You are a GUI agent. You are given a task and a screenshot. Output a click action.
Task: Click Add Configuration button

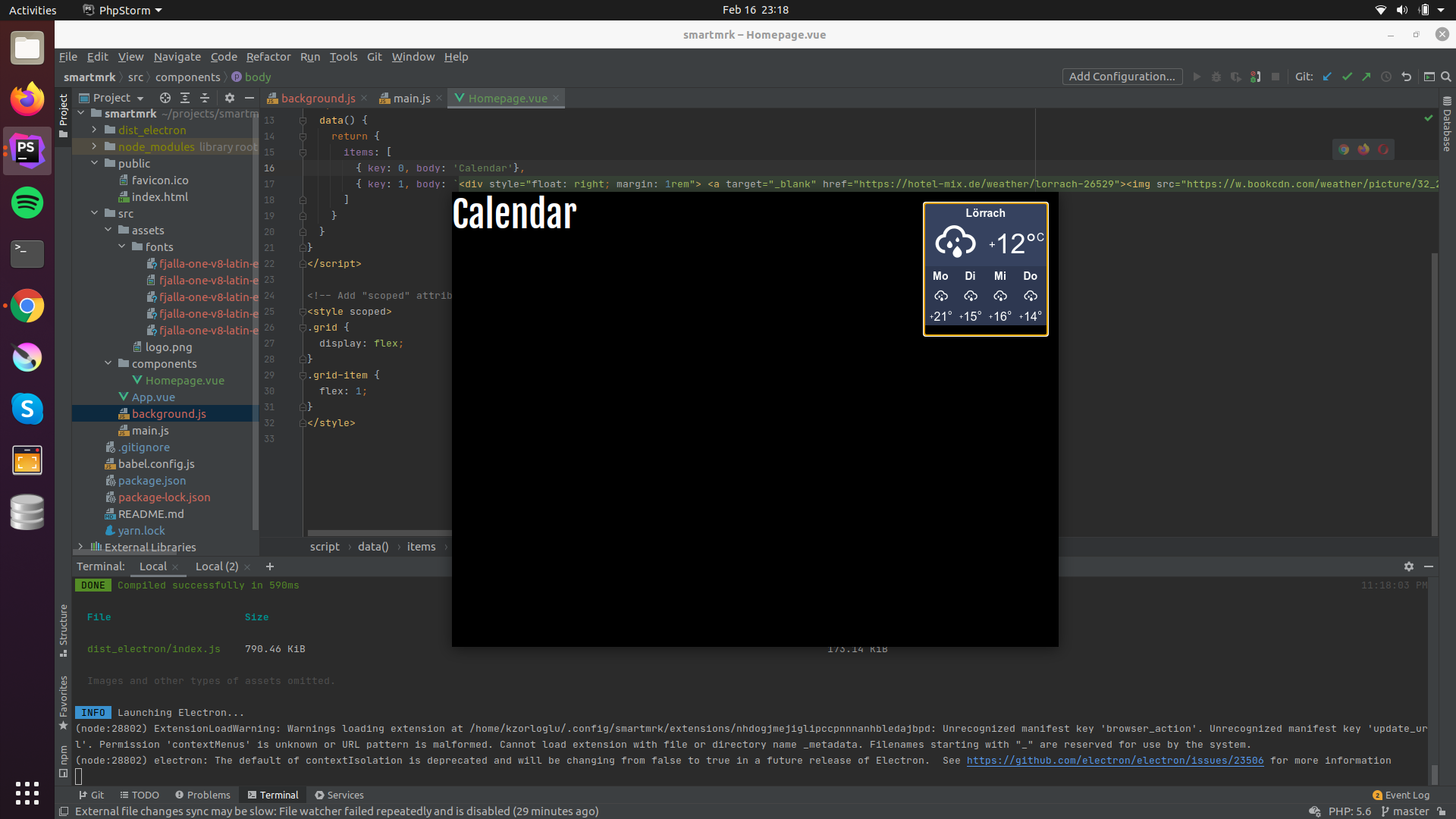[1122, 77]
